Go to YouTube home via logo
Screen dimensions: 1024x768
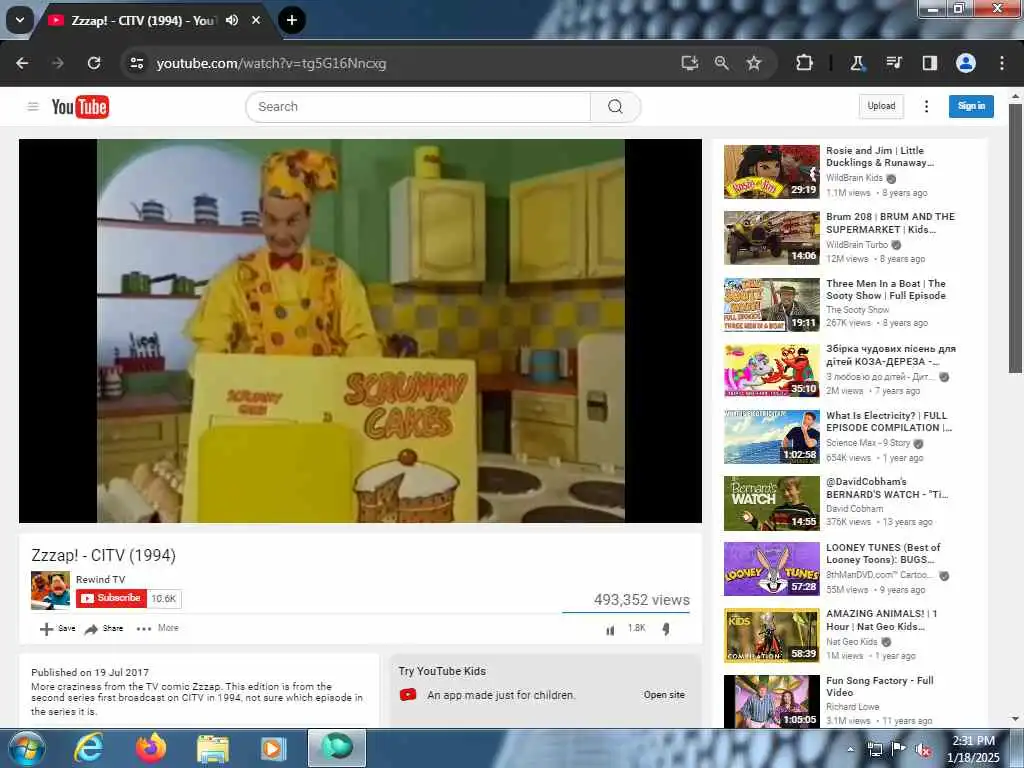pyautogui.click(x=80, y=106)
